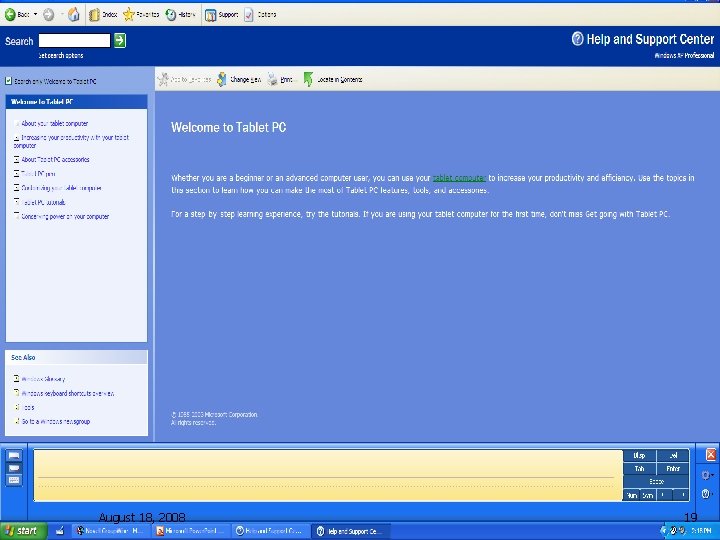Tap the Tab key on Input Panel
The width and height of the screenshot is (720, 540).
coord(639,469)
